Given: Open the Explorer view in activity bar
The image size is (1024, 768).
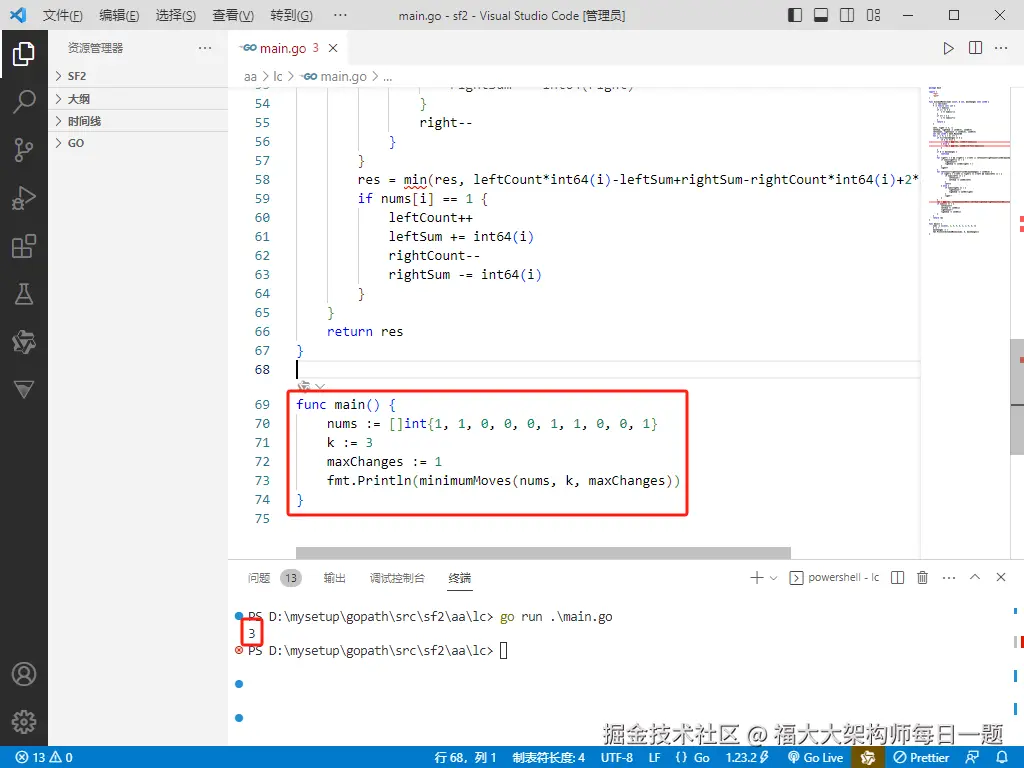Looking at the screenshot, I should (24, 54).
